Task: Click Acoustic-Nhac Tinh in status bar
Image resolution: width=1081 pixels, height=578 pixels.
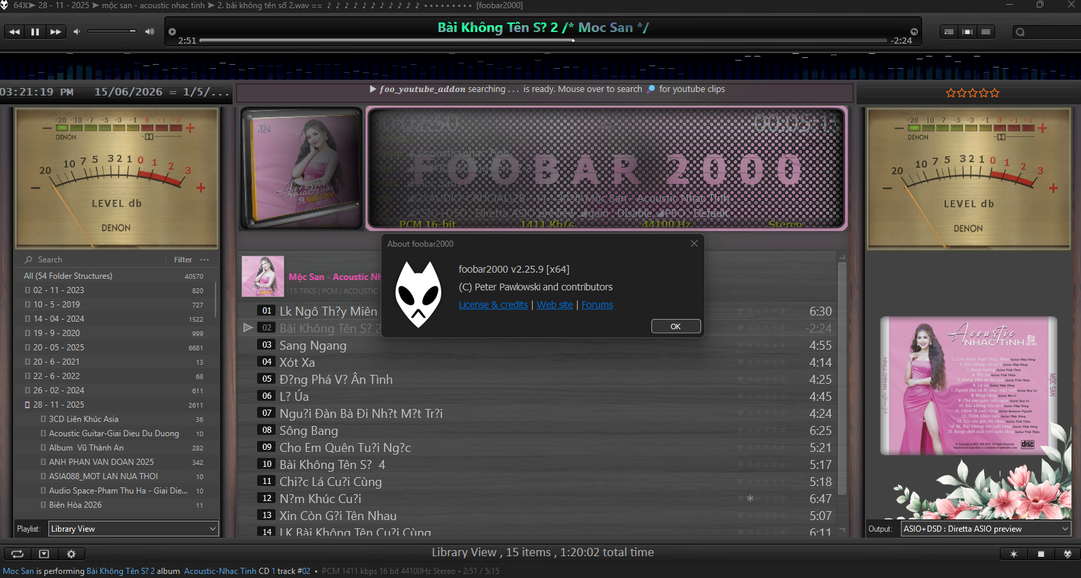Action: pos(220,571)
